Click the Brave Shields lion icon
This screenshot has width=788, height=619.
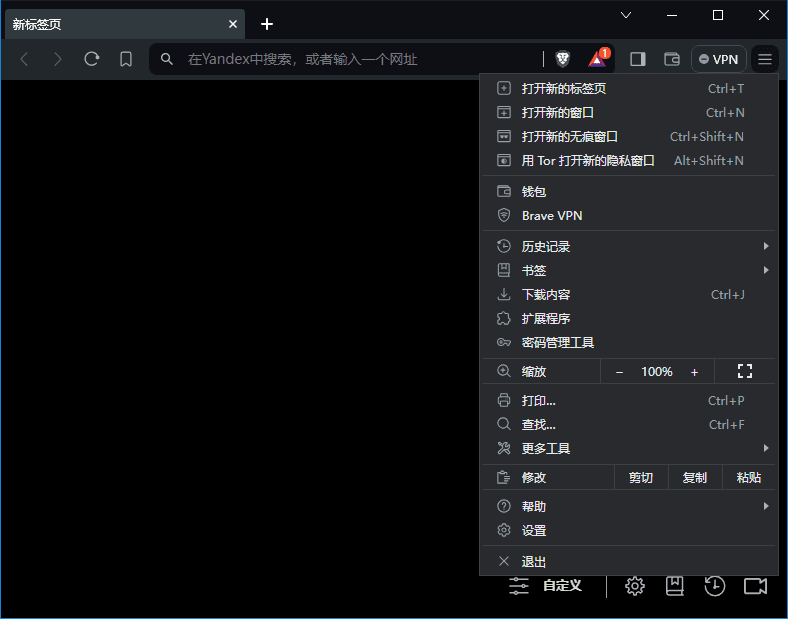pyautogui.click(x=563, y=59)
